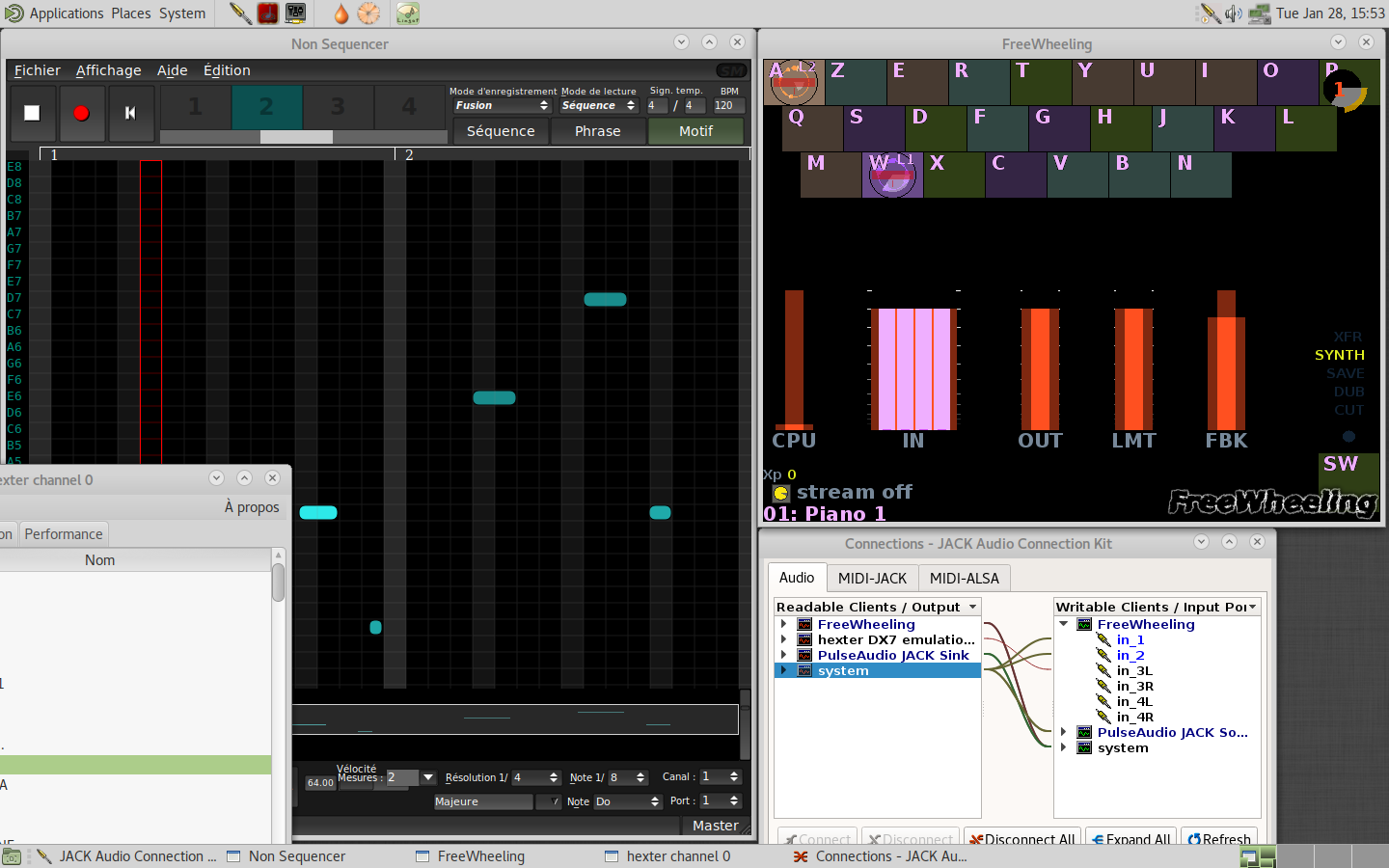Activate the Motif view toggle
This screenshot has height=868, width=1389.
click(x=695, y=131)
